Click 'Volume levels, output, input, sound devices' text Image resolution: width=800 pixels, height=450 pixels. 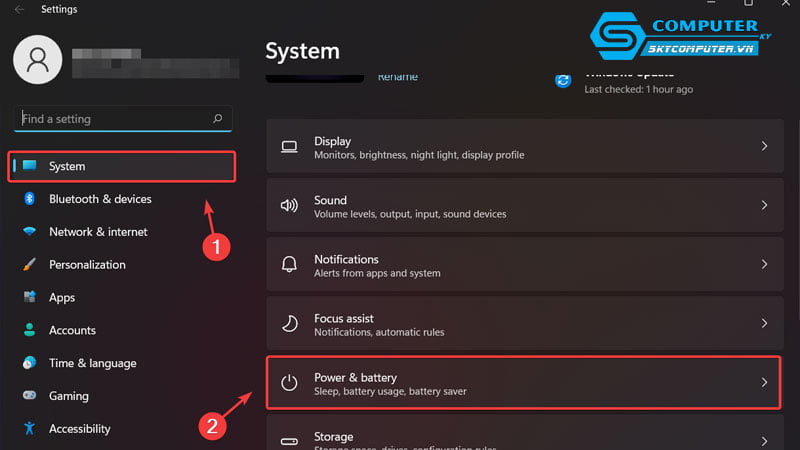click(x=410, y=214)
